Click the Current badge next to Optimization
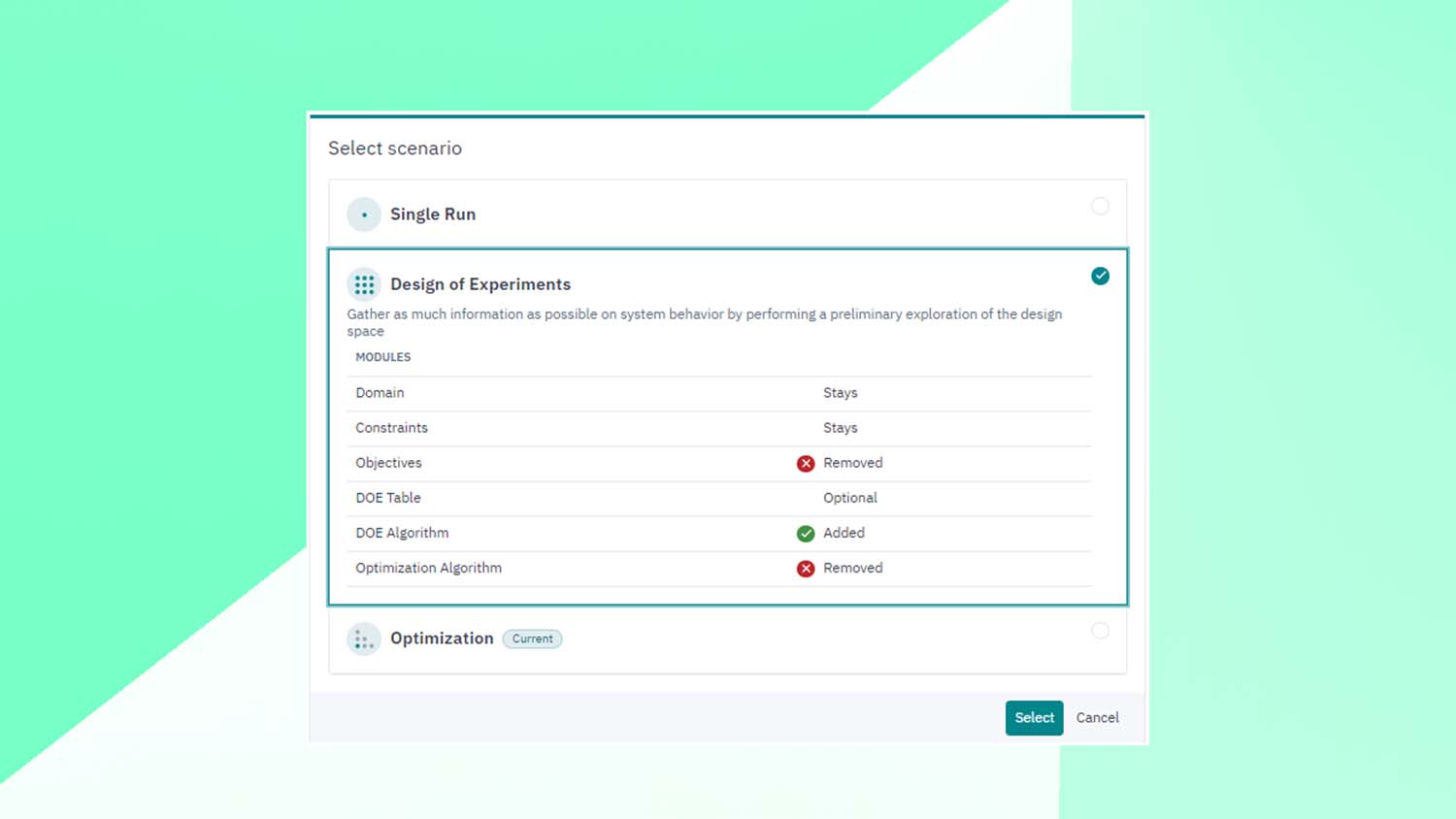Screen dimensions: 1456x819 point(532,639)
